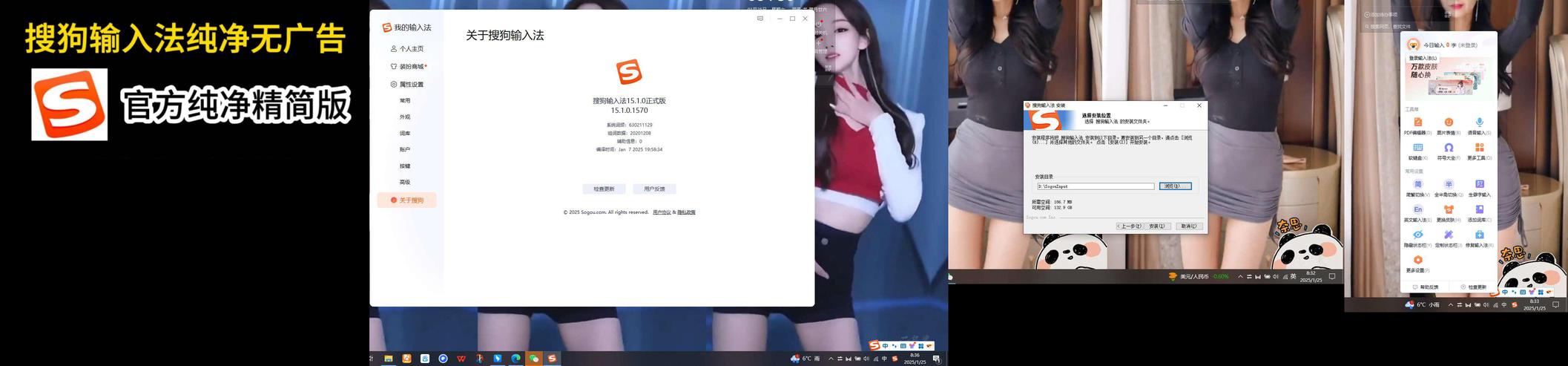1568x366 pixels.
Task: Toggle 简繁切换 simplified/traditional mode
Action: coord(1417,185)
